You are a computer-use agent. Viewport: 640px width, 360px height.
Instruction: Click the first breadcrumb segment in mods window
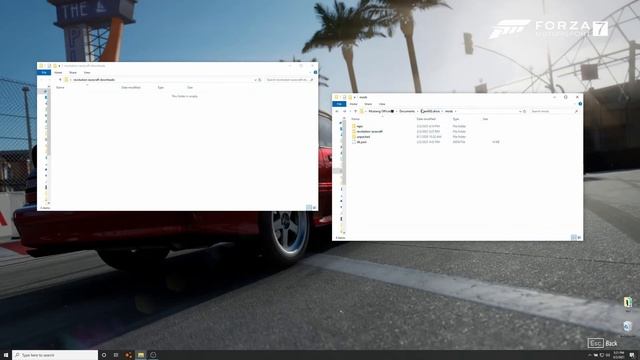[x=381, y=111]
